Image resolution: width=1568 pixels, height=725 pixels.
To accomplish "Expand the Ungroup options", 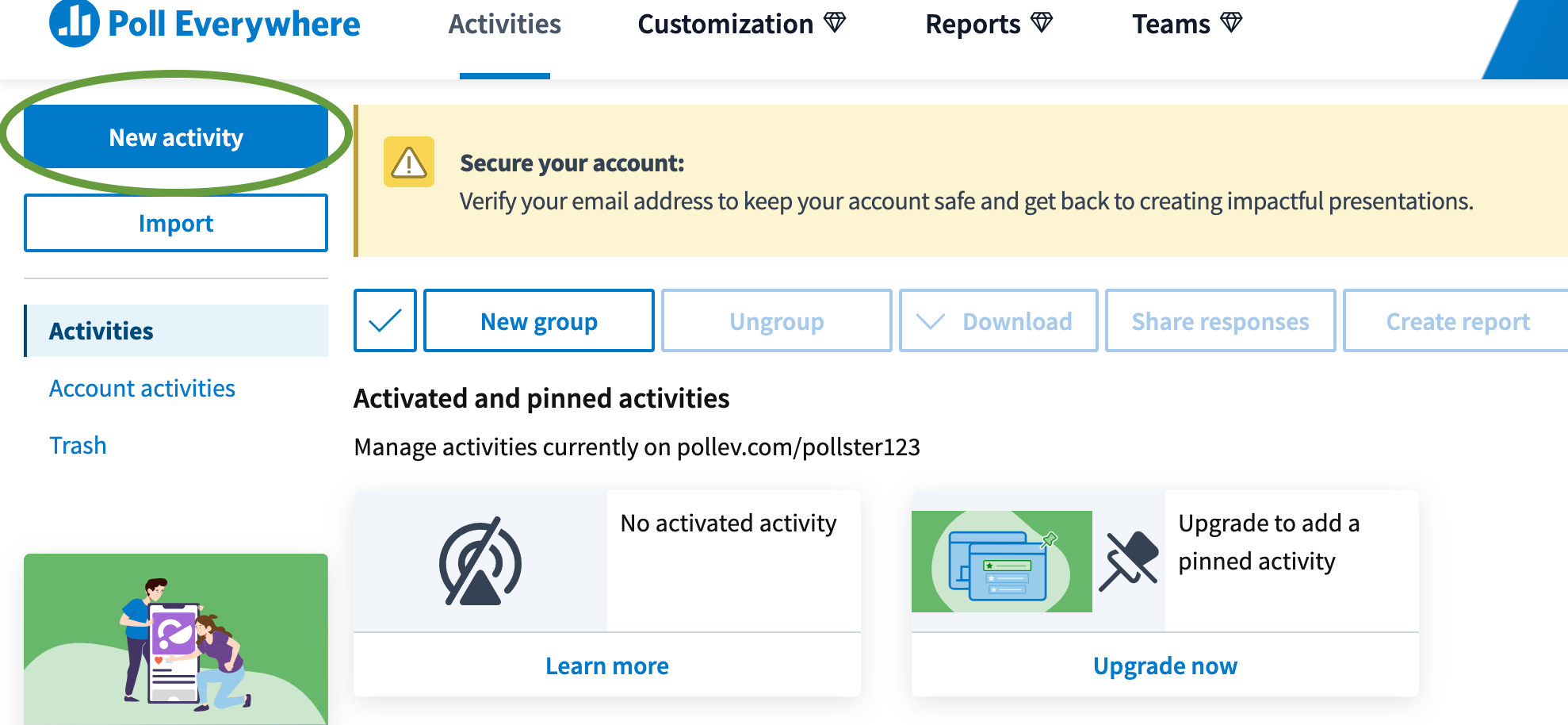I will click(776, 320).
